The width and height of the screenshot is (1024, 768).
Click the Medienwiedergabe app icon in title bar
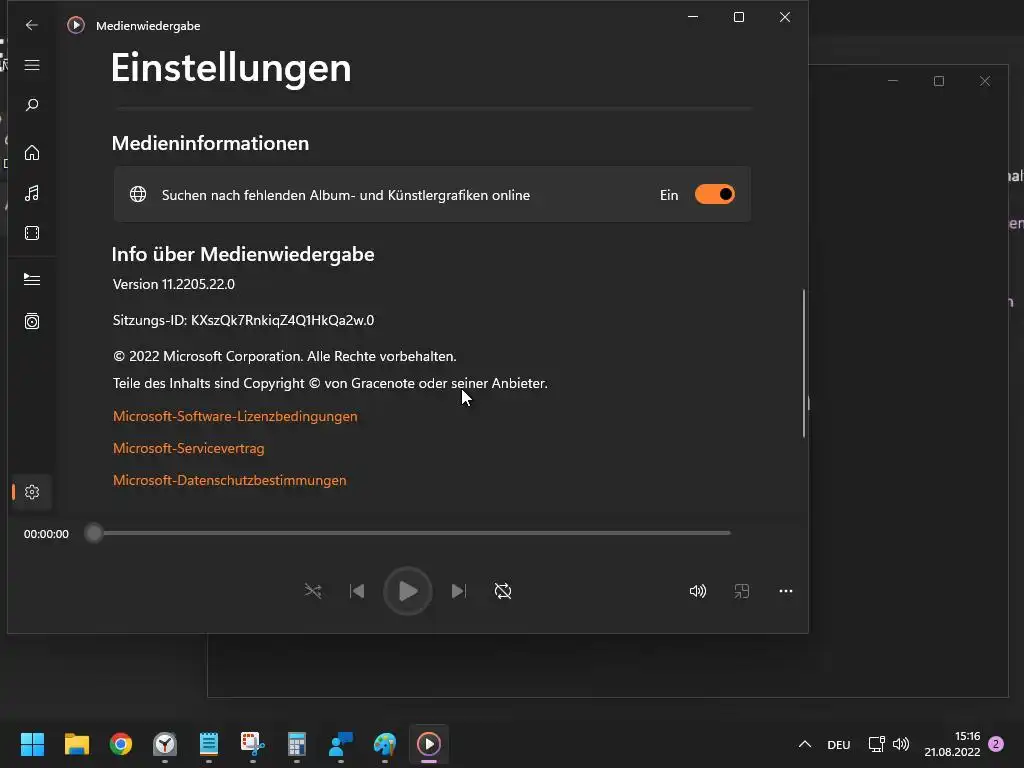[x=76, y=25]
